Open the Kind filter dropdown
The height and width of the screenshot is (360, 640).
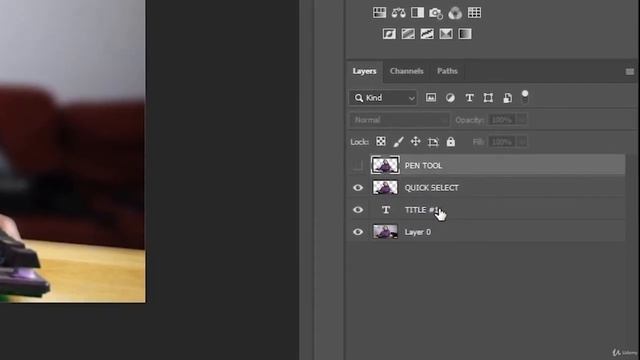tap(383, 98)
